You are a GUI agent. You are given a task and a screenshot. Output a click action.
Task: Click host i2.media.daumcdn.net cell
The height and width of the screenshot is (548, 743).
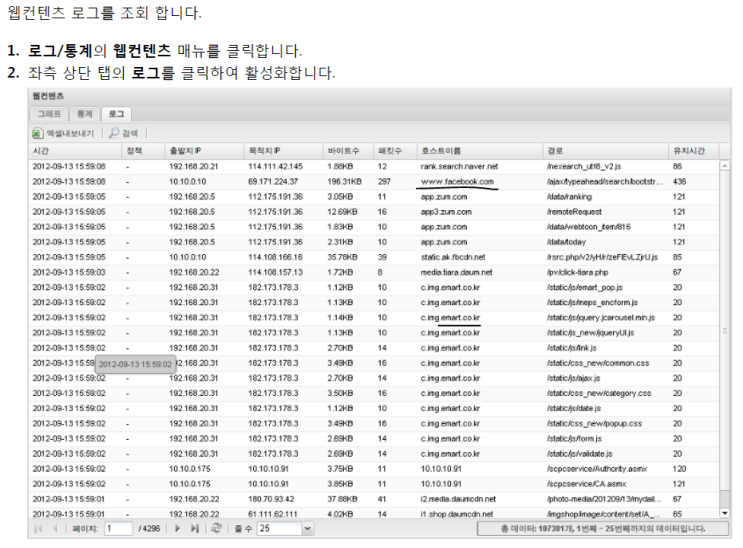click(458, 500)
